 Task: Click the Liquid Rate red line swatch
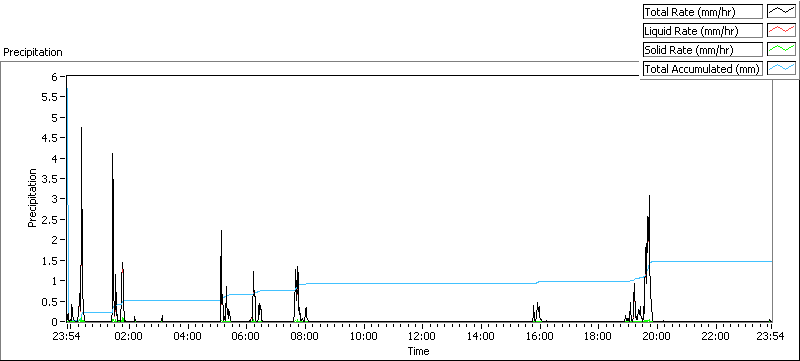pyautogui.click(x=782, y=31)
